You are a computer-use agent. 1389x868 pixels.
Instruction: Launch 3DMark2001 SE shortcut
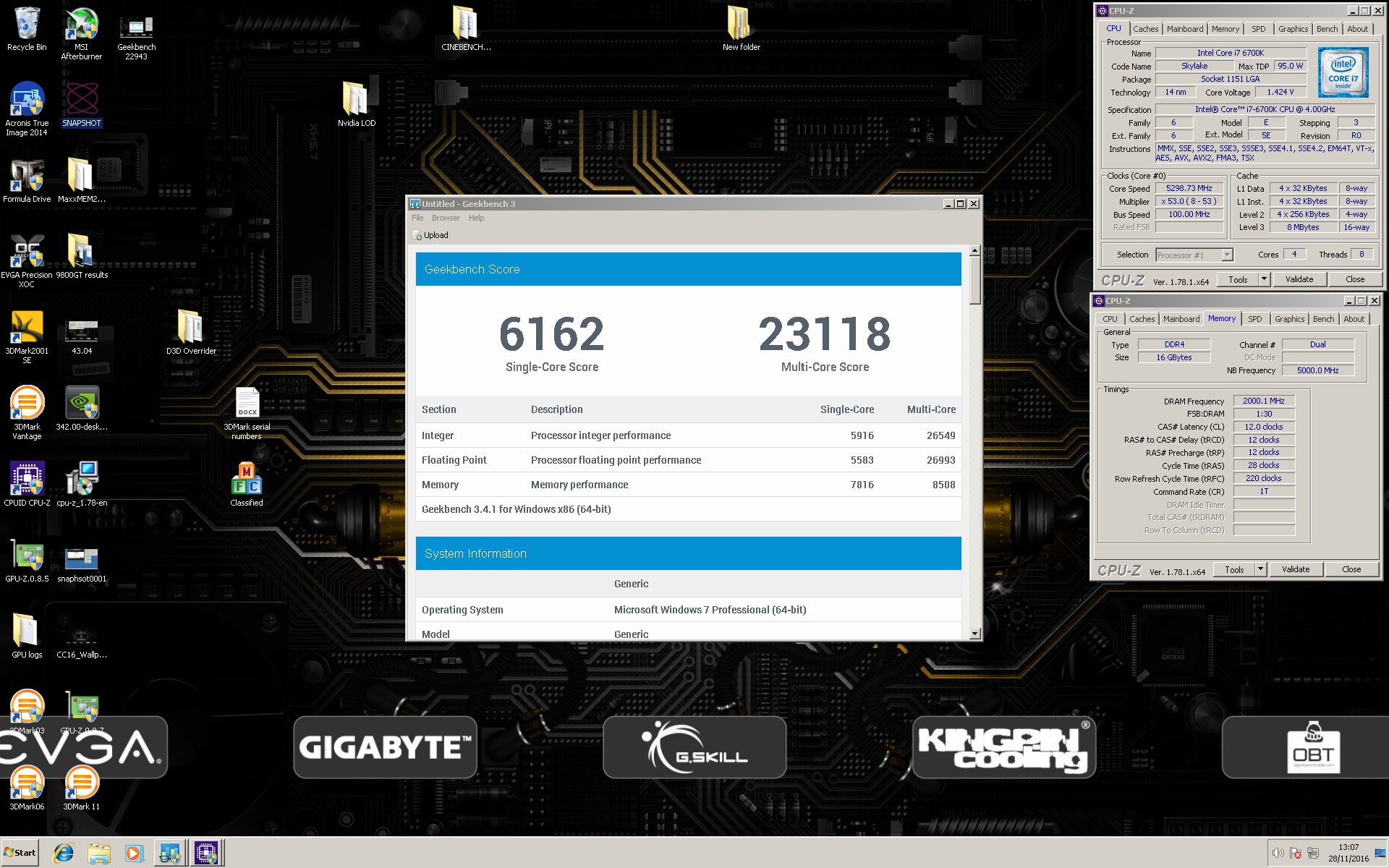coord(27,336)
